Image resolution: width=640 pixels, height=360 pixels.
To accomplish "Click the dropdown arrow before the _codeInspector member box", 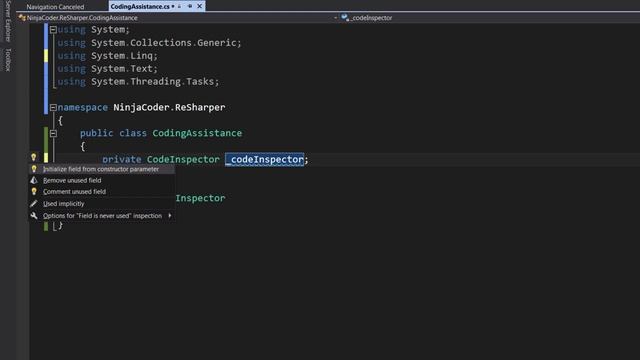I will [x=336, y=18].
